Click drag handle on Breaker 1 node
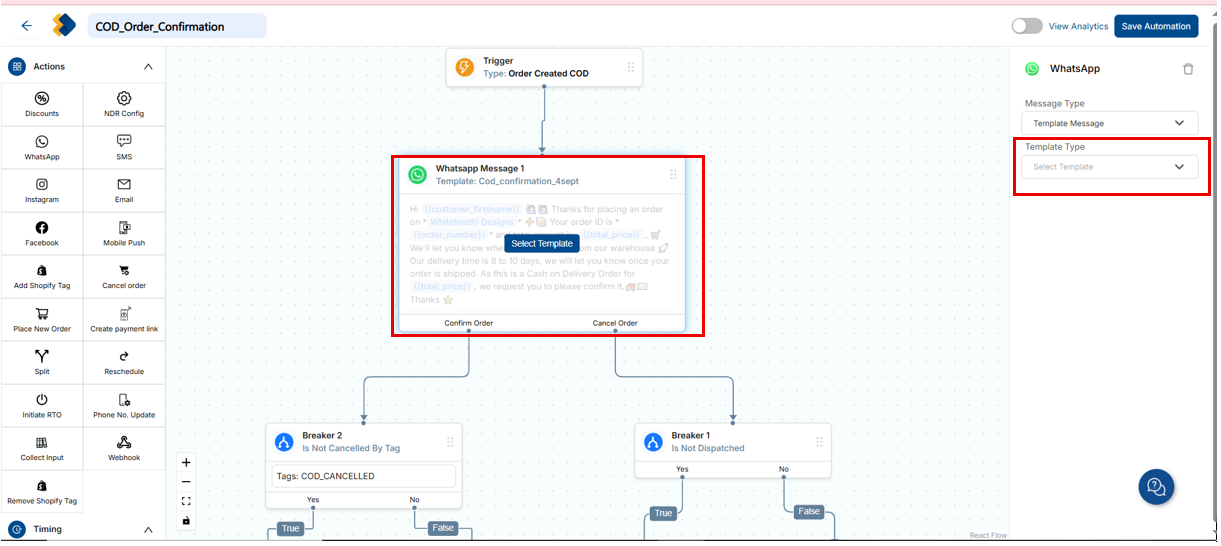Screen dimensions: 1221x546 point(819,441)
